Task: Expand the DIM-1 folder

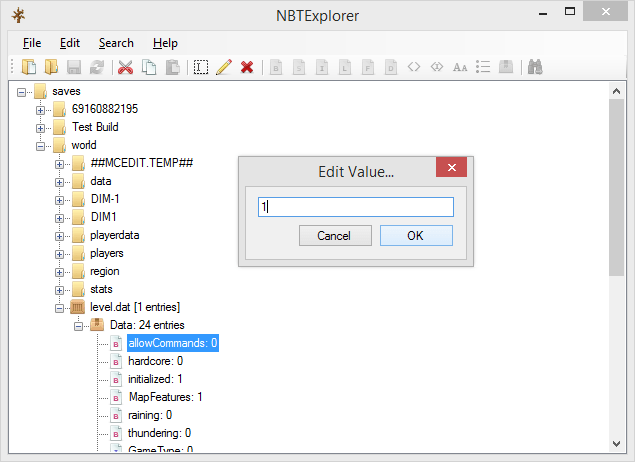Action: tap(59, 200)
